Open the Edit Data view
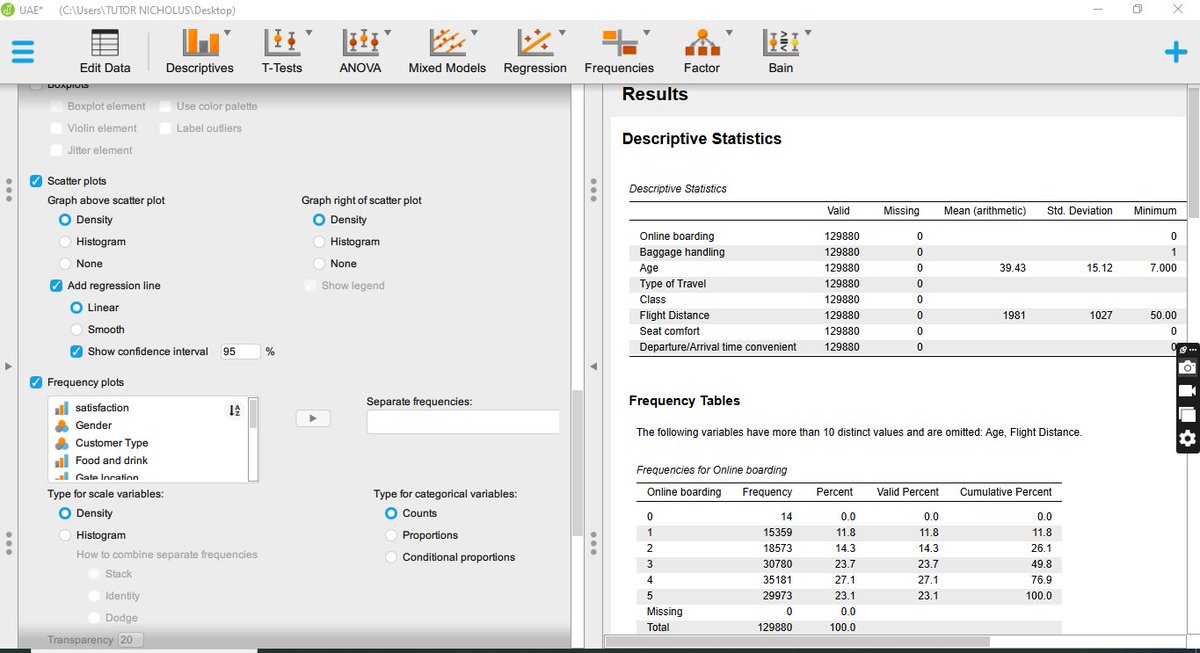 105,51
